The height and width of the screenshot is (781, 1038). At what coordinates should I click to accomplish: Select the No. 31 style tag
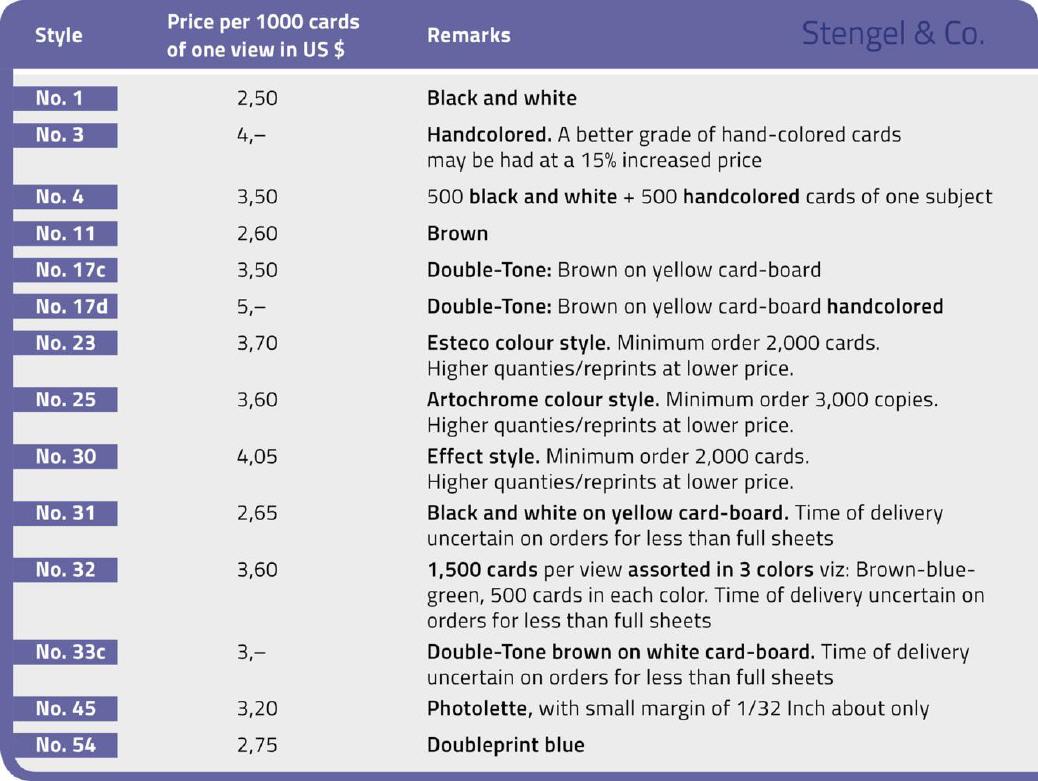point(65,513)
